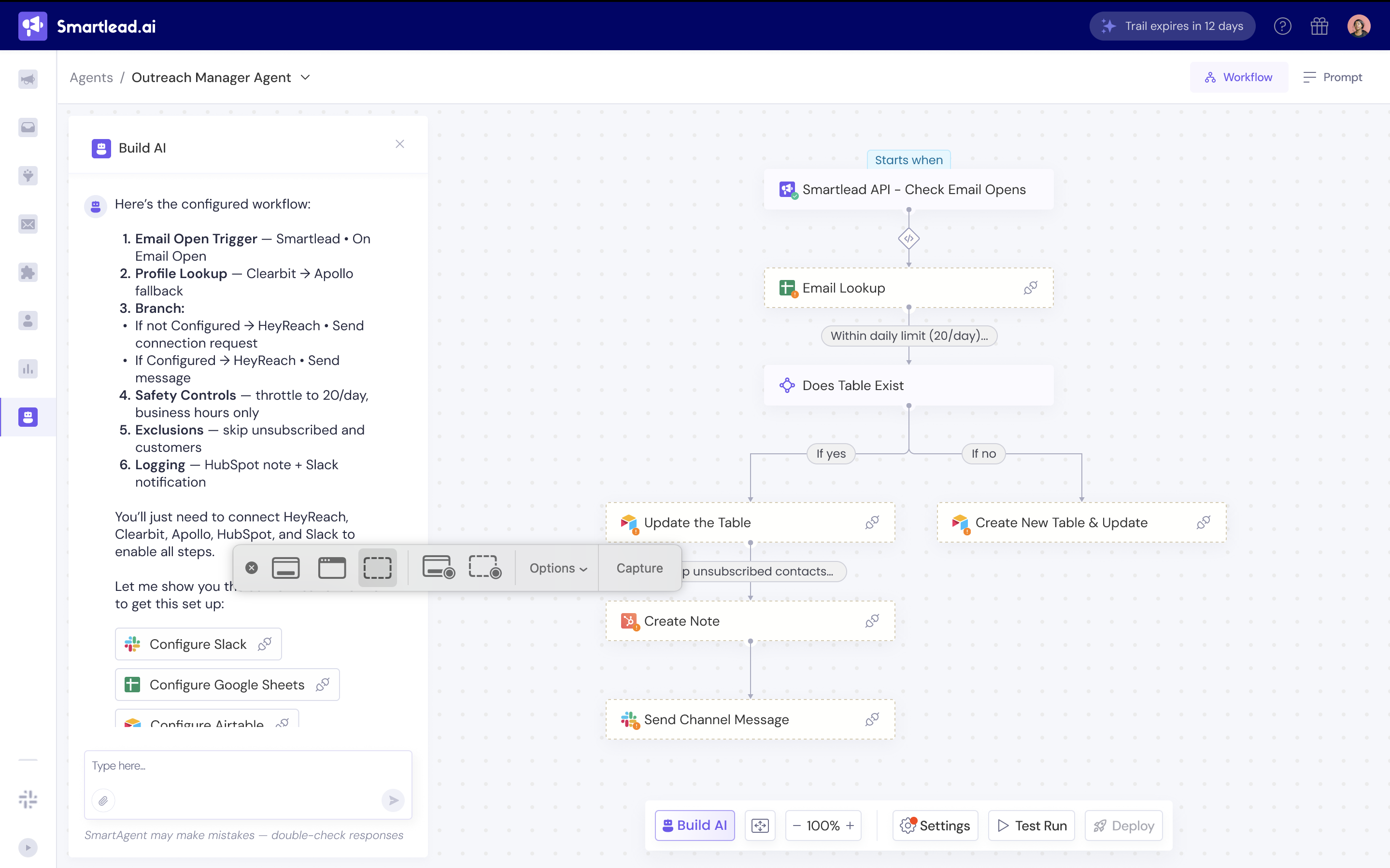The width and height of the screenshot is (1390, 868).
Task: Open the help question mark icon
Action: (1282, 26)
